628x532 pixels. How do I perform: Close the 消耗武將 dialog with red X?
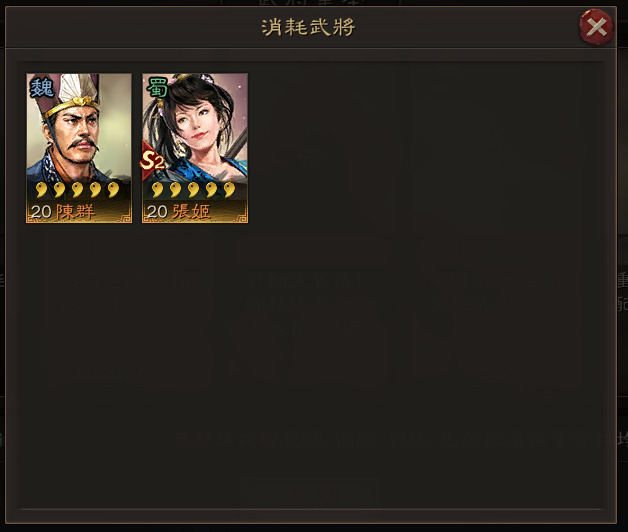pos(596,27)
